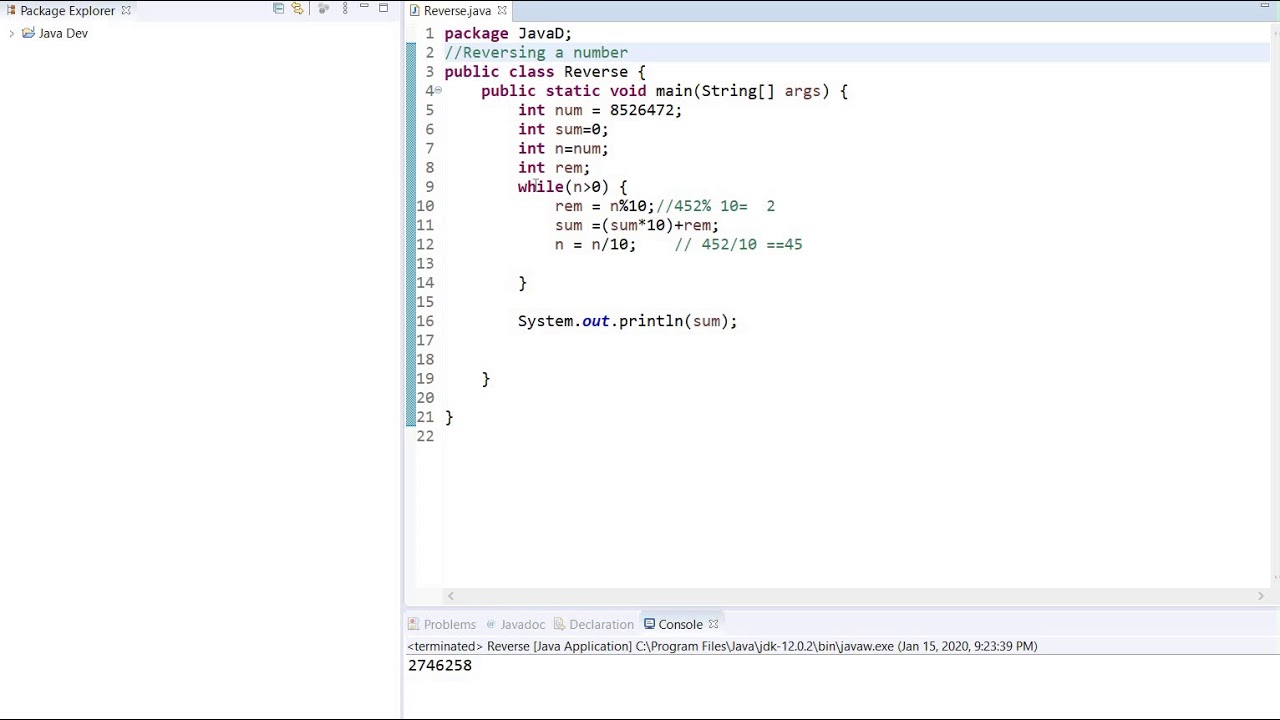Screen dimensions: 1280x720
Task: Click the 'while(n>0)' statement
Action: coord(563,187)
